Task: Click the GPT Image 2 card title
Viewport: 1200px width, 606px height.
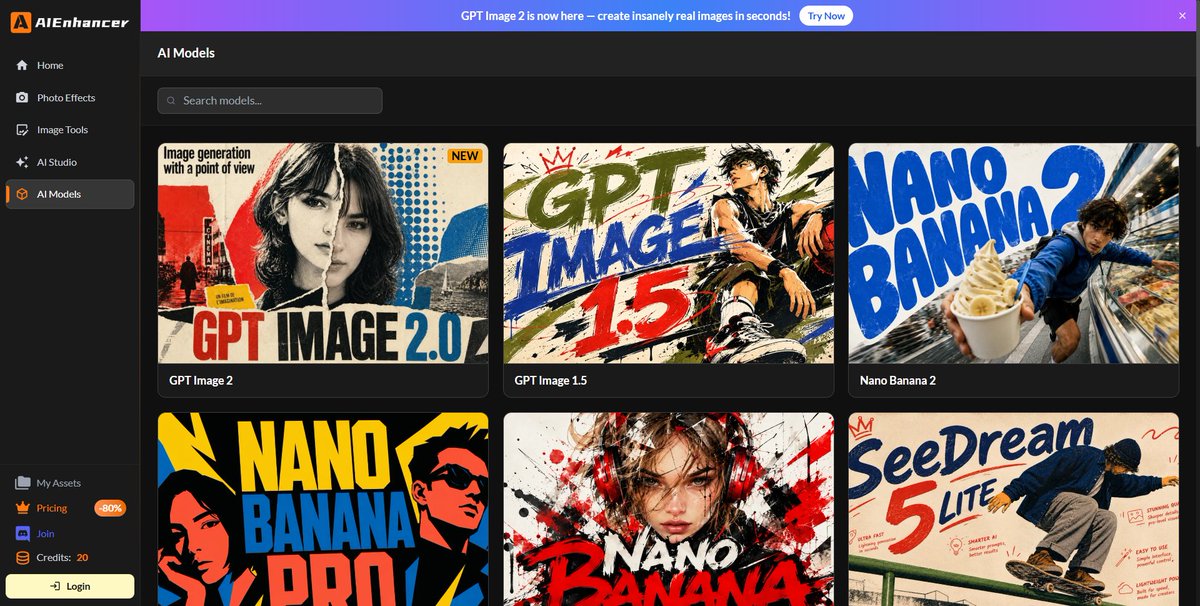Action: pyautogui.click(x=201, y=381)
